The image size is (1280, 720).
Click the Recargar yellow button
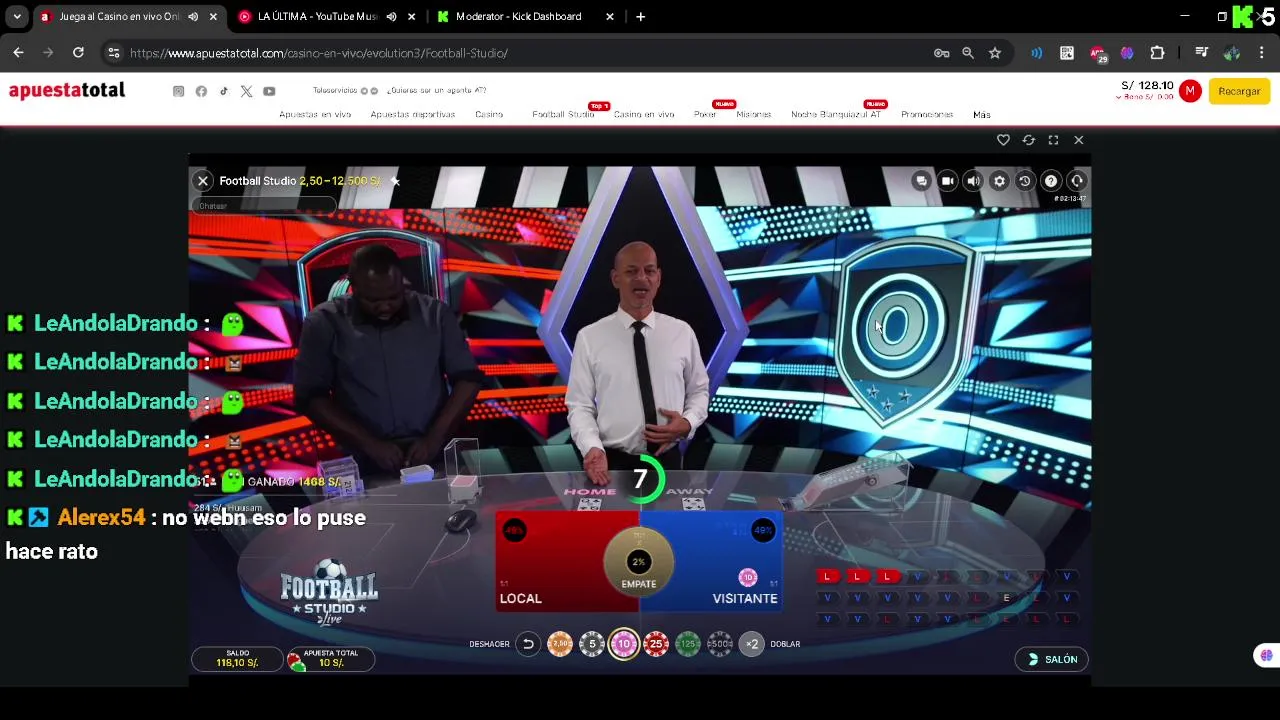(1239, 91)
